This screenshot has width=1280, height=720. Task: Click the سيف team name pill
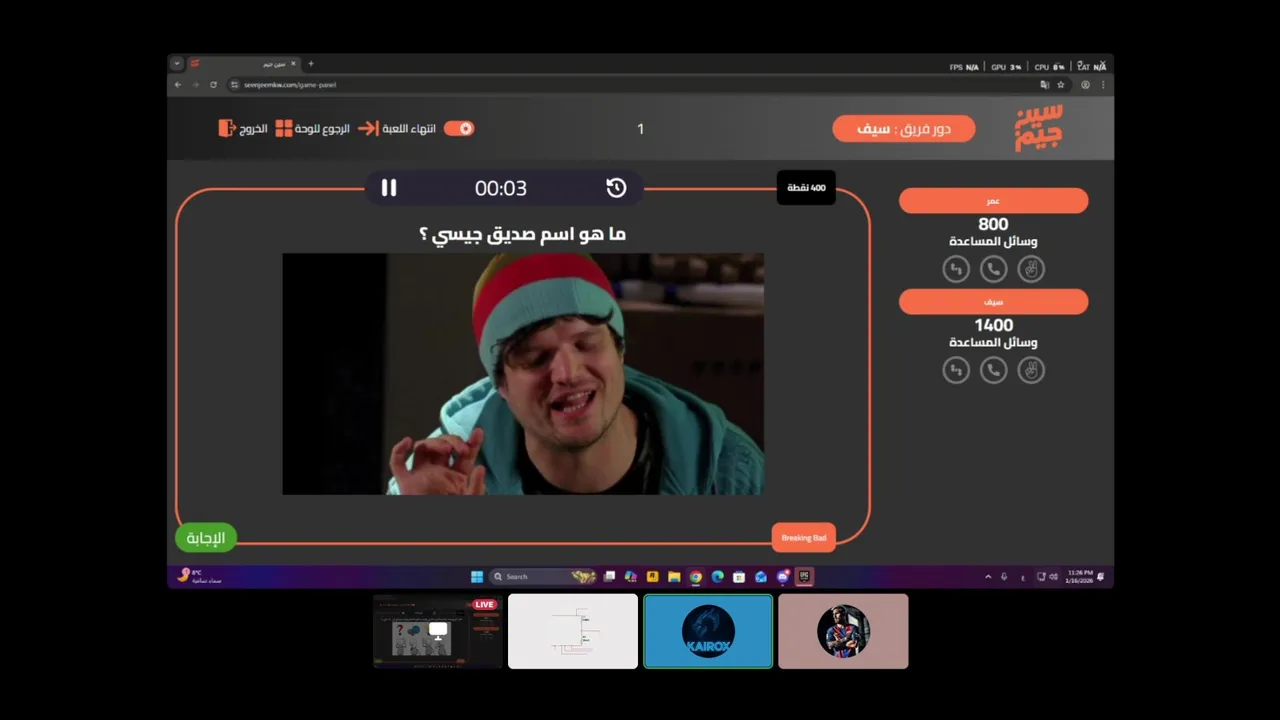point(993,302)
